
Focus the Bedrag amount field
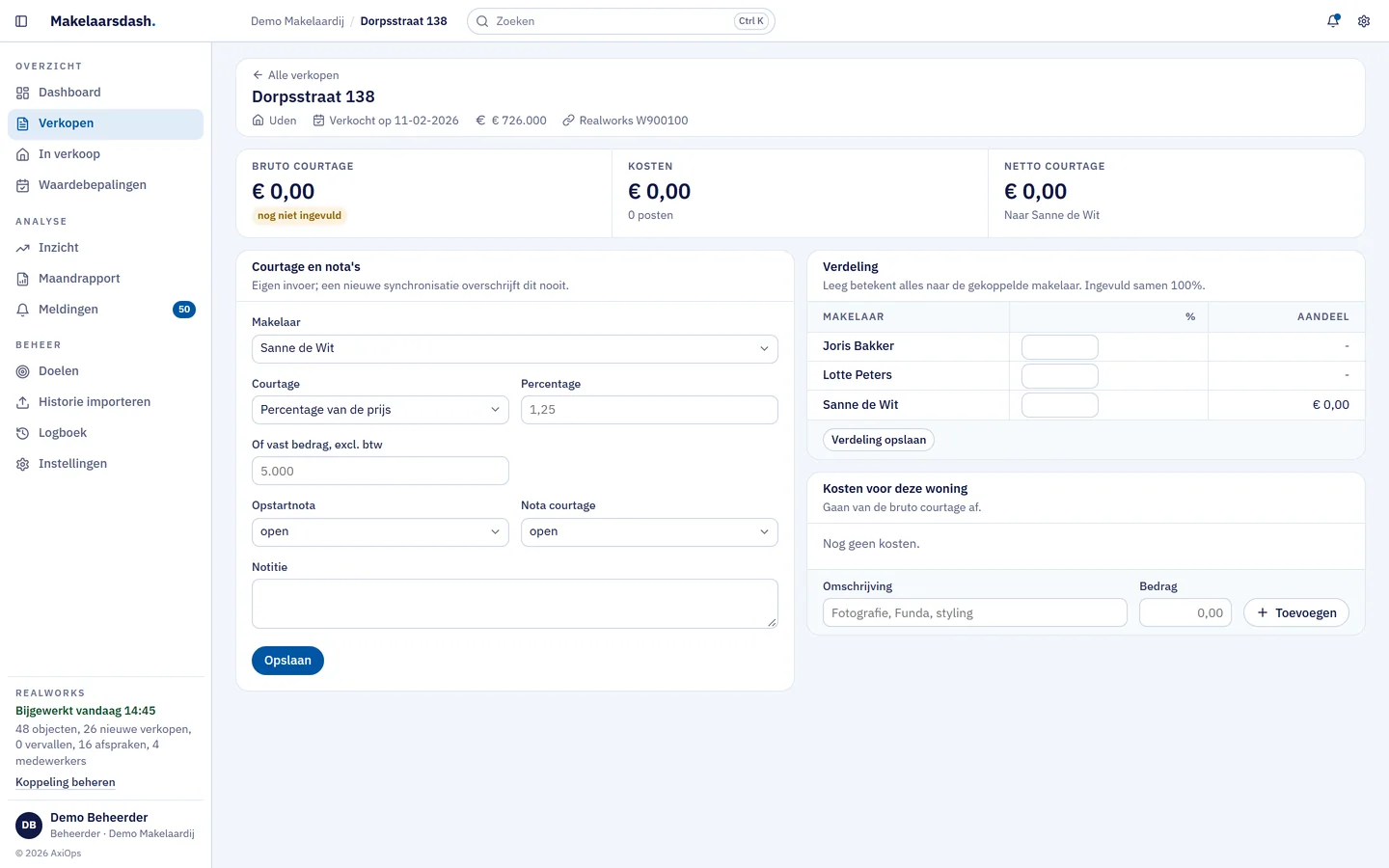click(1185, 613)
